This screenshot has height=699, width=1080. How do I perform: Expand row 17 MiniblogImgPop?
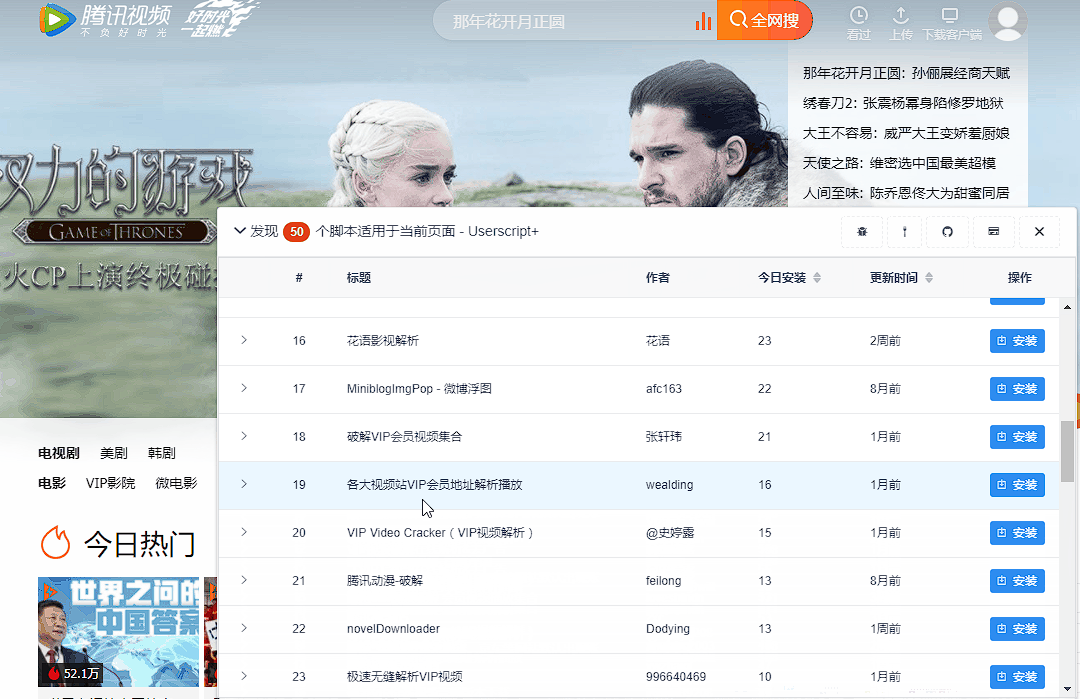point(244,388)
